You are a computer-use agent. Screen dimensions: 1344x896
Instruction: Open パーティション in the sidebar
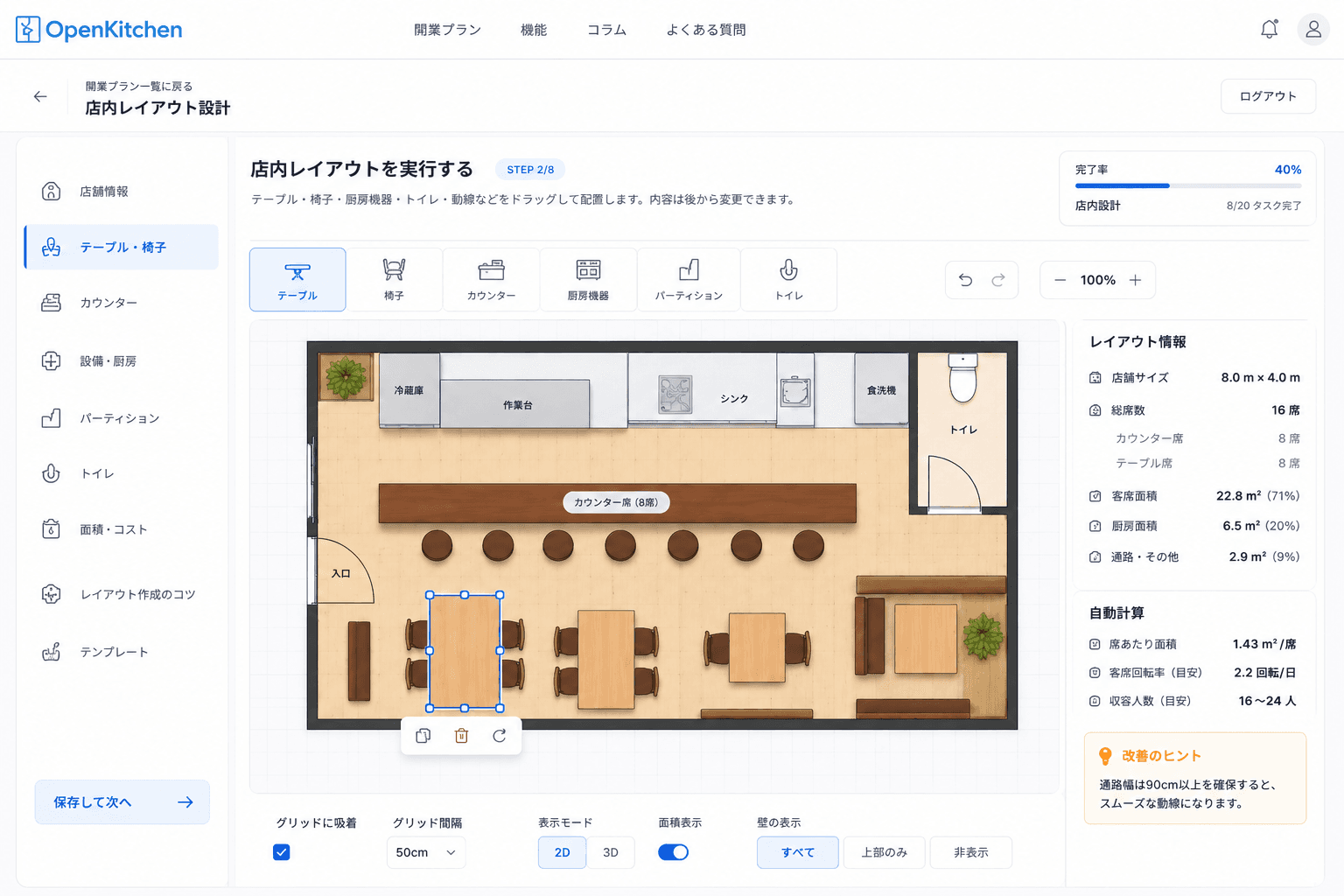[x=122, y=418]
